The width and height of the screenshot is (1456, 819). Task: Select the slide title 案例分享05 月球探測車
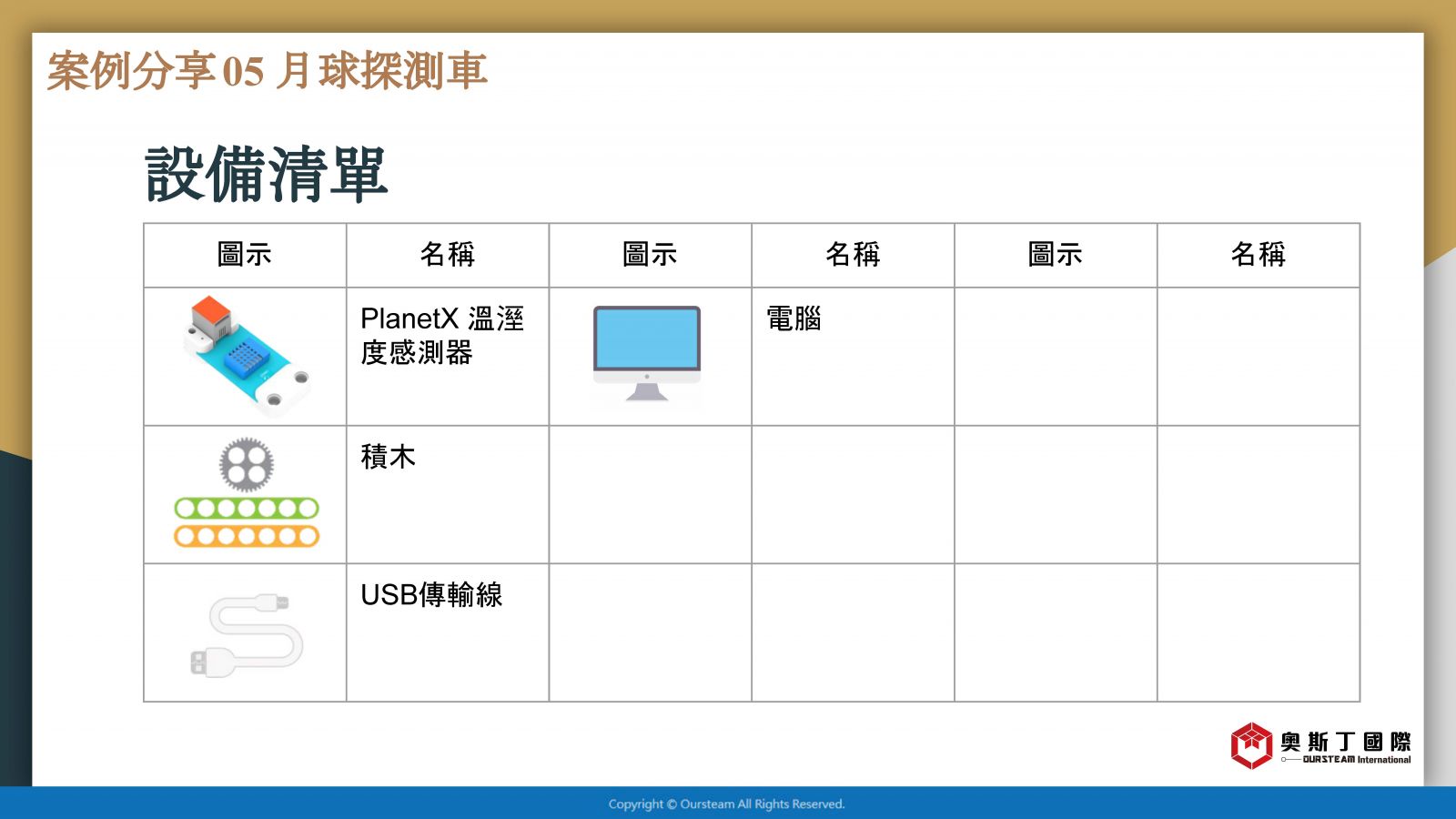coord(268,71)
